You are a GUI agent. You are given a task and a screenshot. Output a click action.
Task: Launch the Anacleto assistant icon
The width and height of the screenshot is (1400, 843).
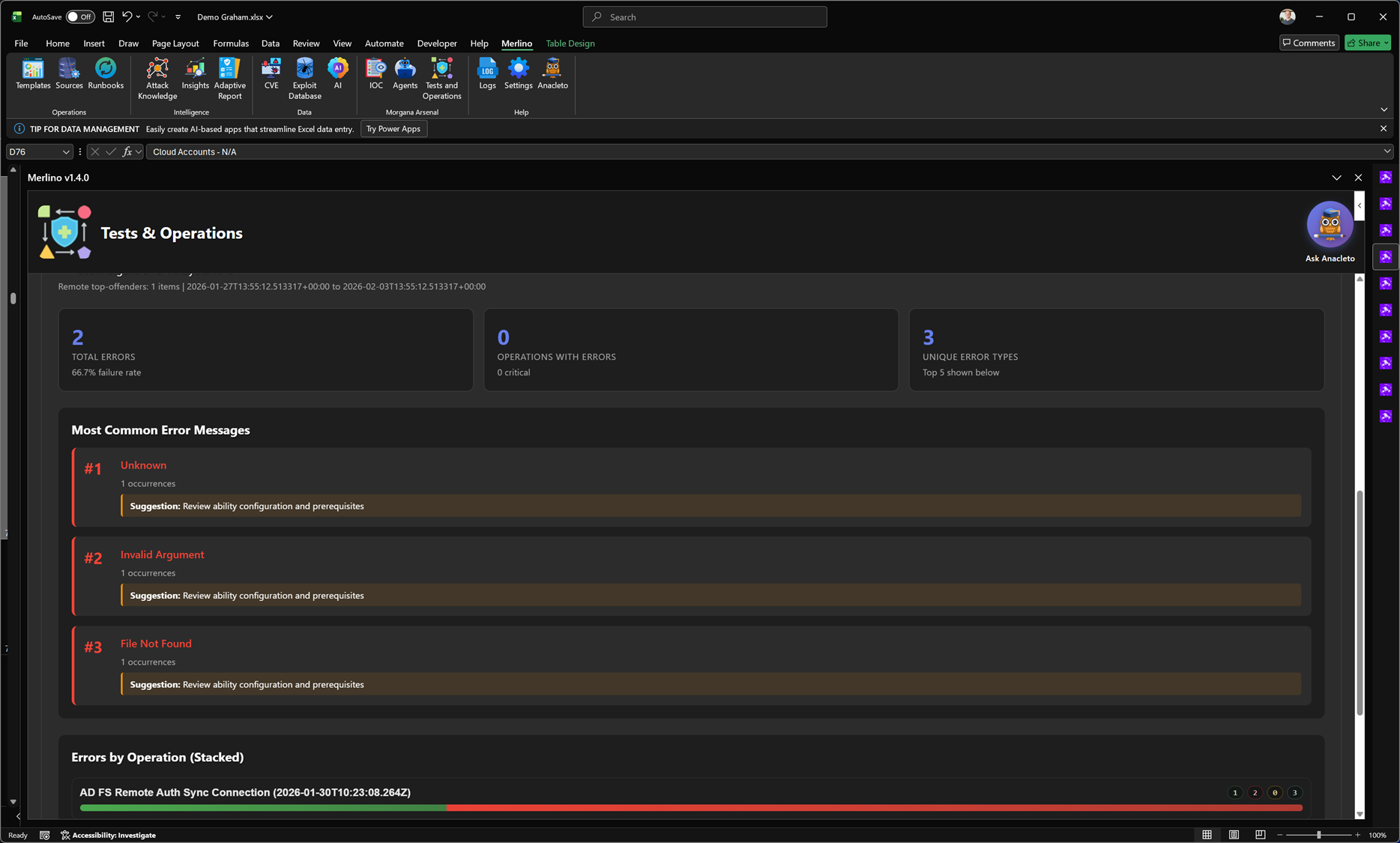point(552,75)
